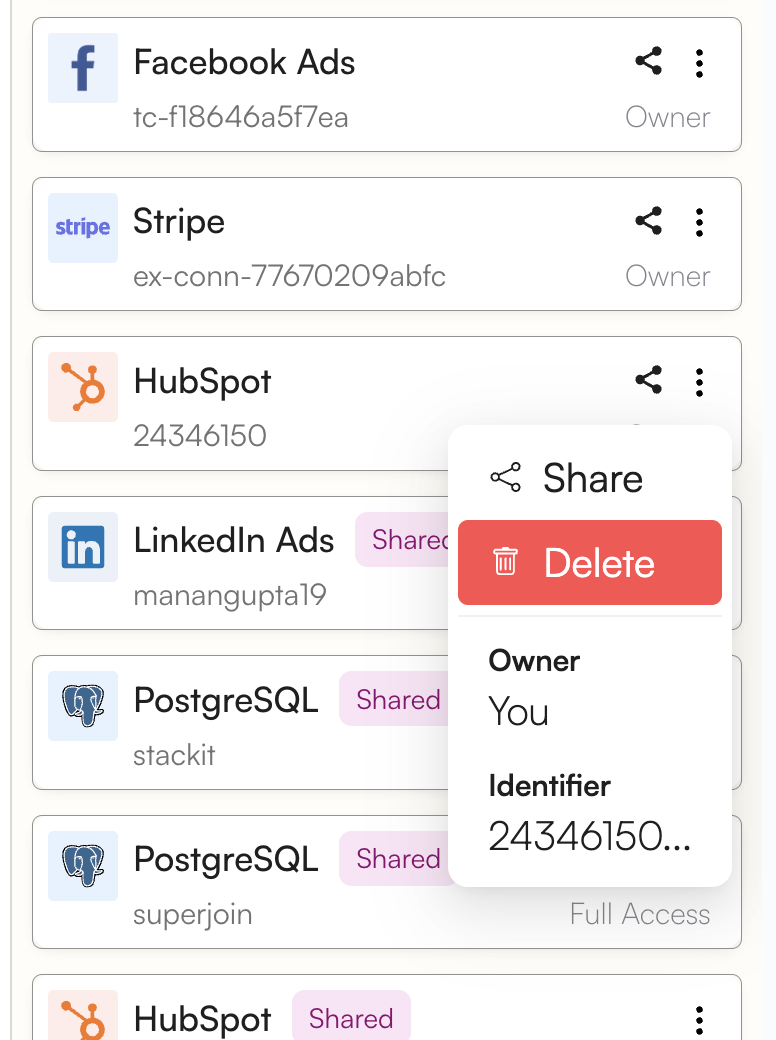Select the HubSpot title above 24346150

point(202,382)
